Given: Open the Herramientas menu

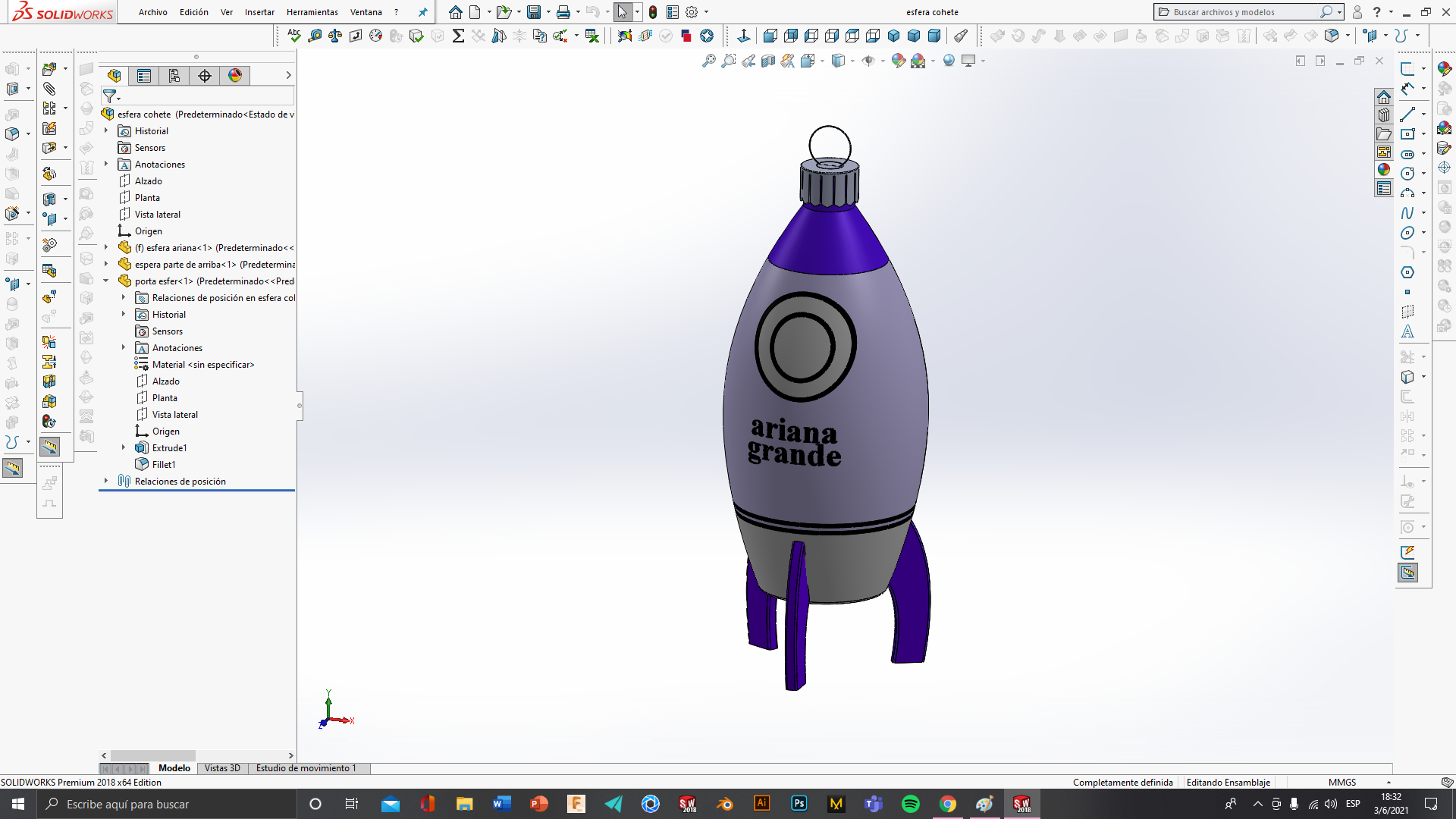Looking at the screenshot, I should point(312,12).
